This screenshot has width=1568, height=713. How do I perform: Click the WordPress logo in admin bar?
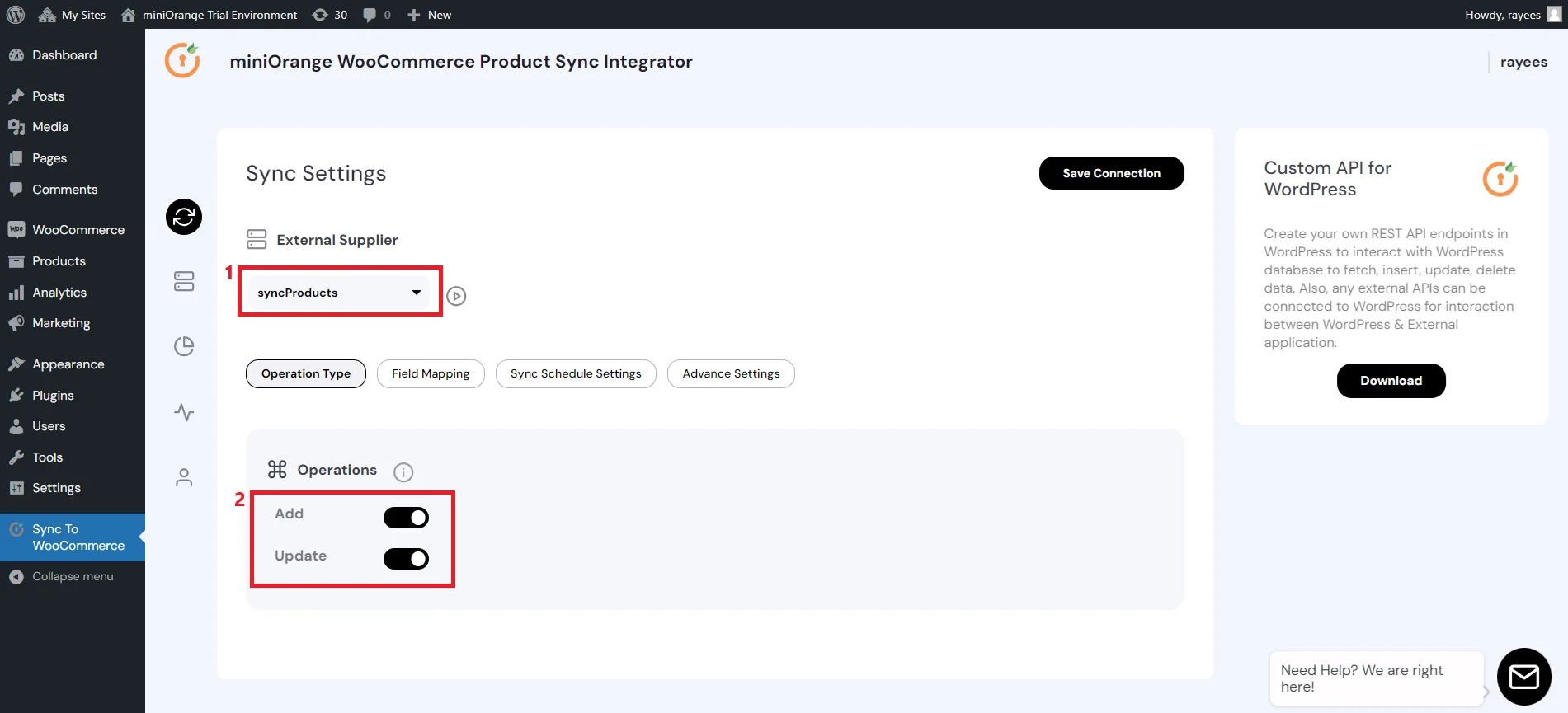pyautogui.click(x=15, y=15)
